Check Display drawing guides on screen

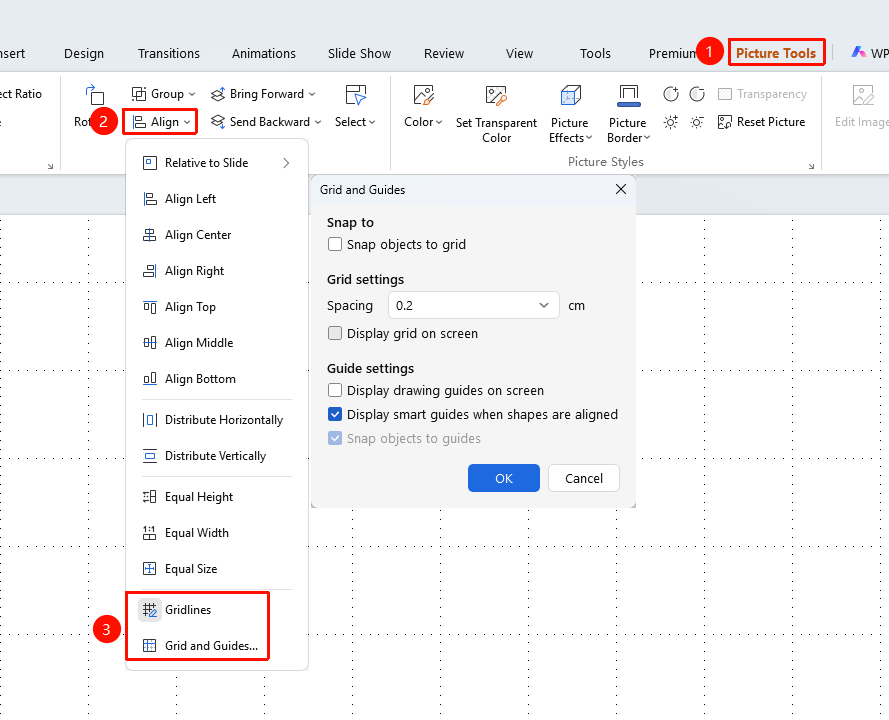click(335, 391)
